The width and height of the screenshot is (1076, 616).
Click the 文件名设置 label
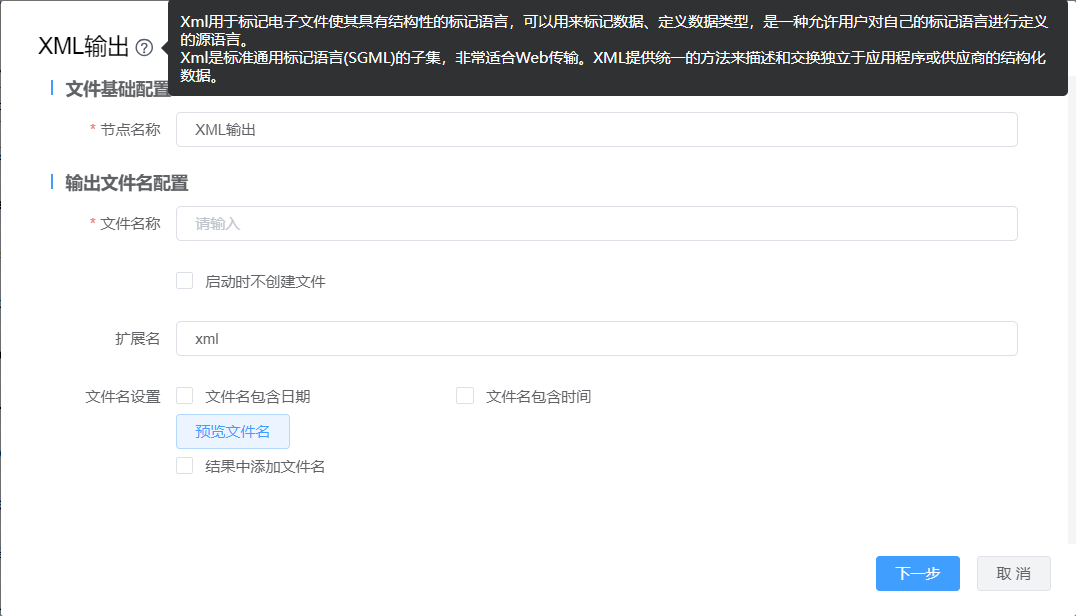[123, 397]
